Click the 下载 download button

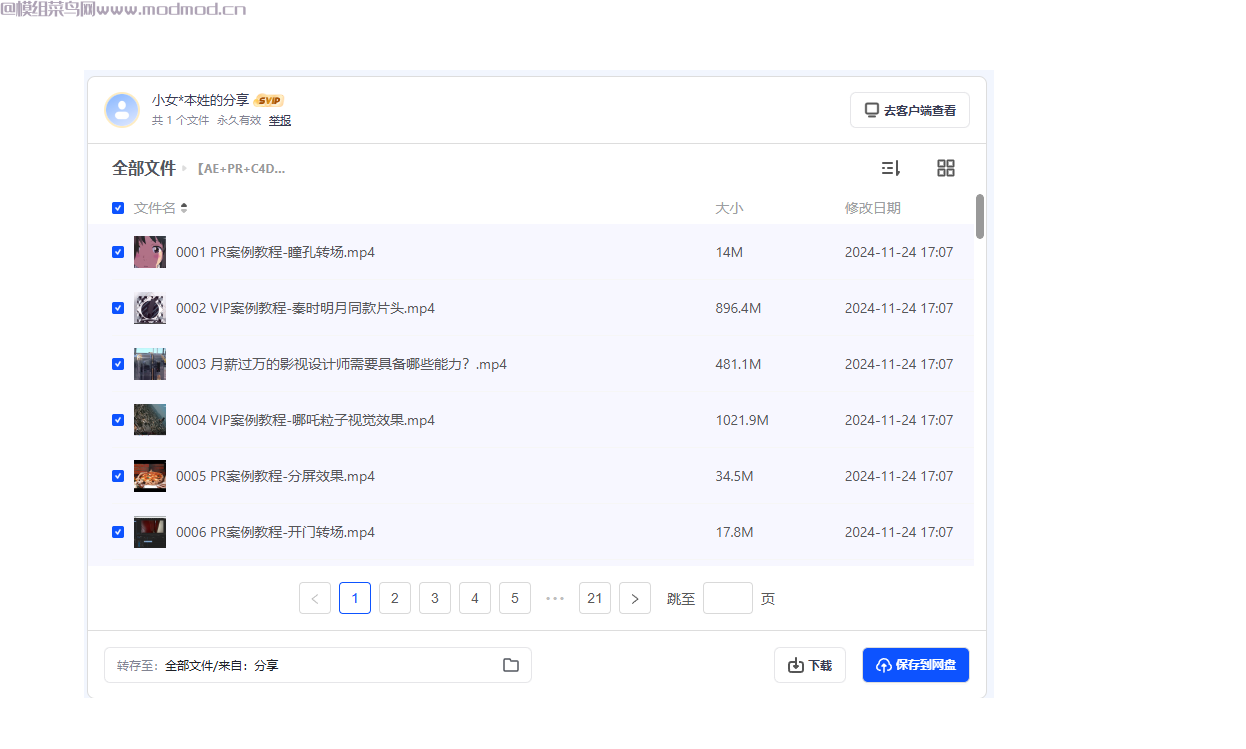[810, 665]
